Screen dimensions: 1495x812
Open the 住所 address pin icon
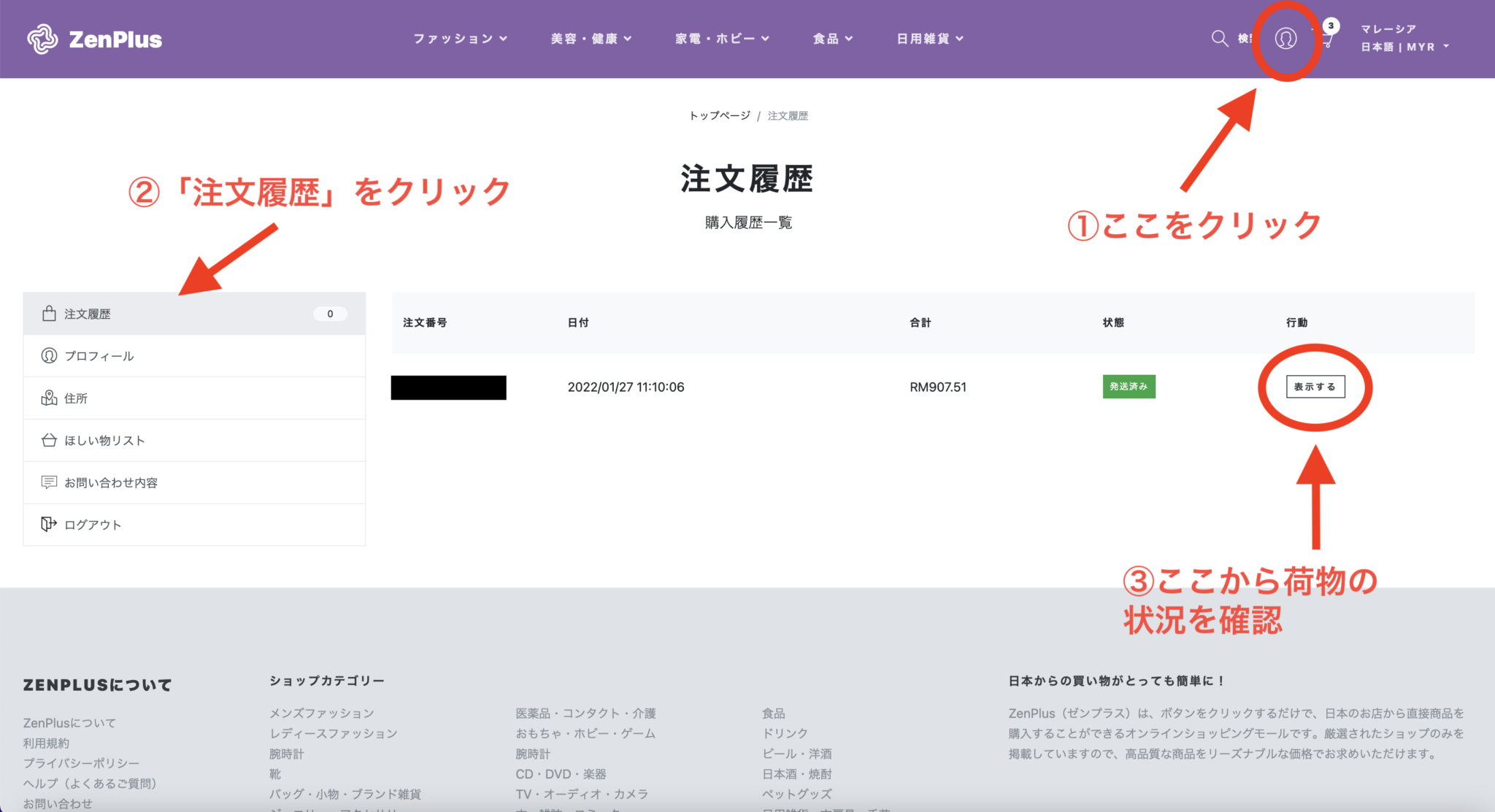(x=48, y=398)
